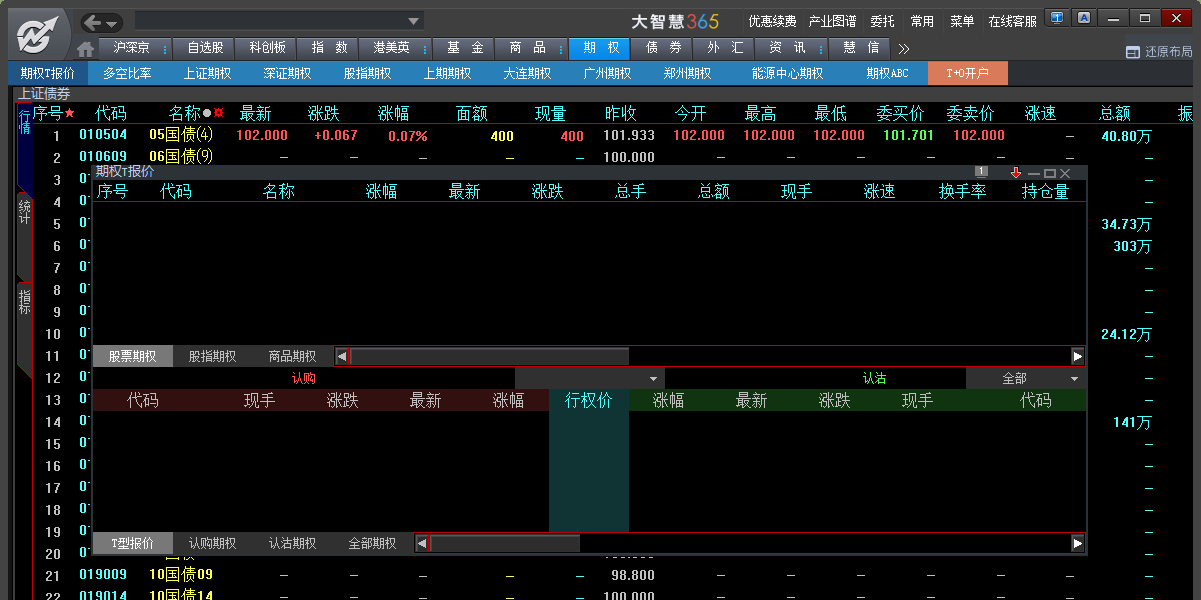Expand the 全部 dropdown filter
The image size is (1201, 600).
(x=1074, y=379)
